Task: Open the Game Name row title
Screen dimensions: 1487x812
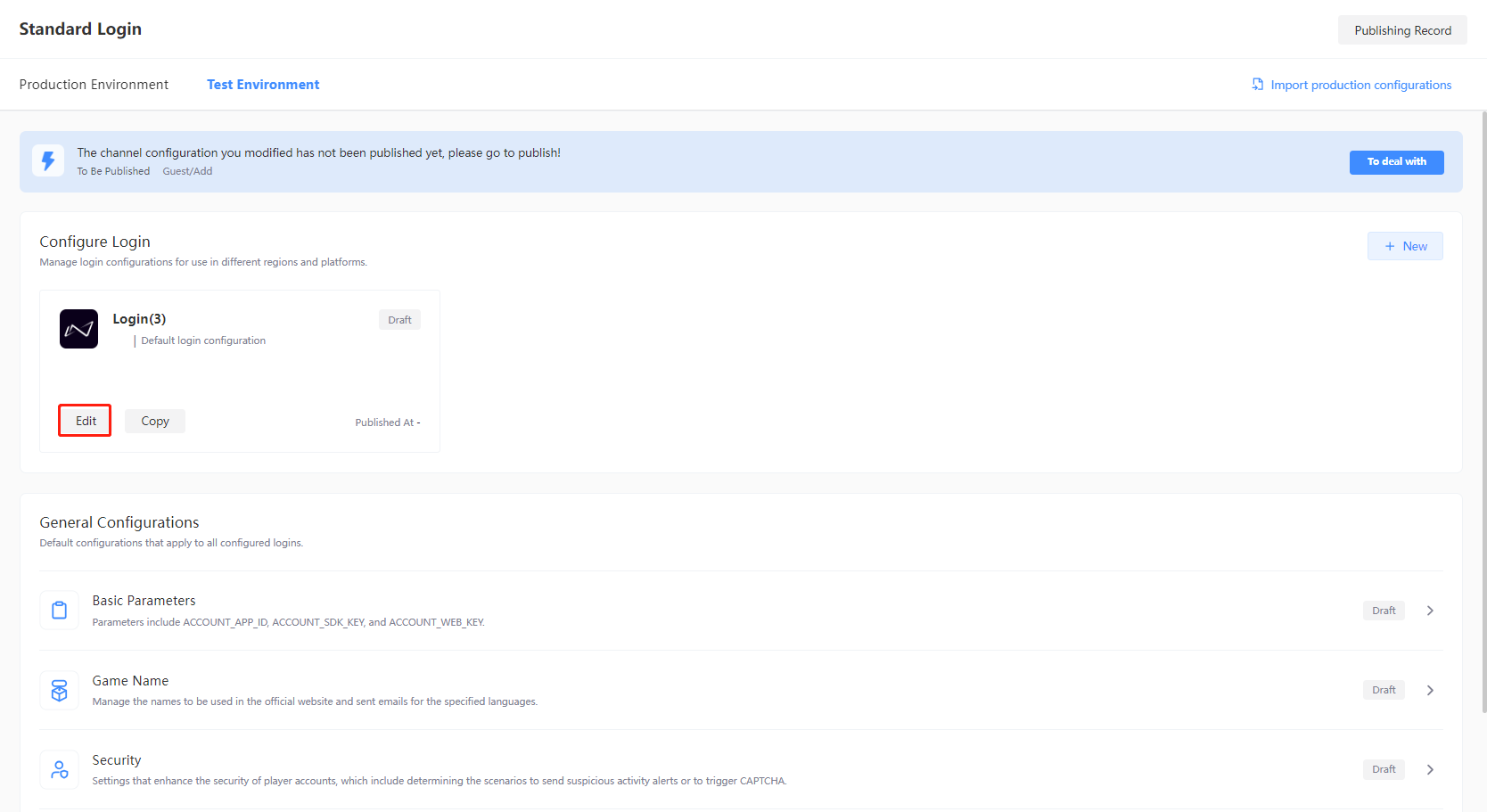Action: coord(130,681)
